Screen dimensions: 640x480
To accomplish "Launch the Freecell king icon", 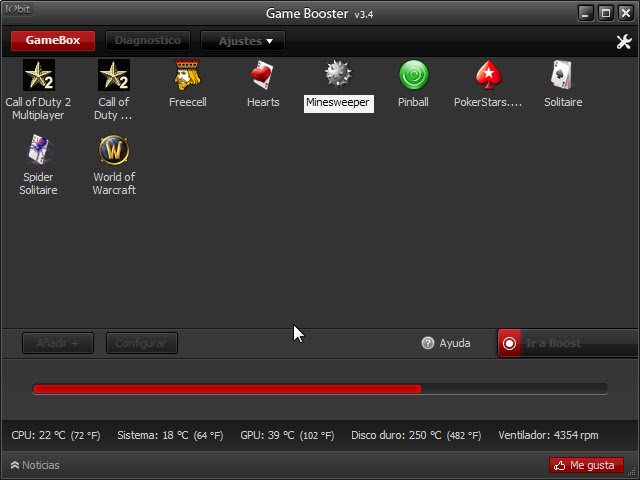I will 187,75.
